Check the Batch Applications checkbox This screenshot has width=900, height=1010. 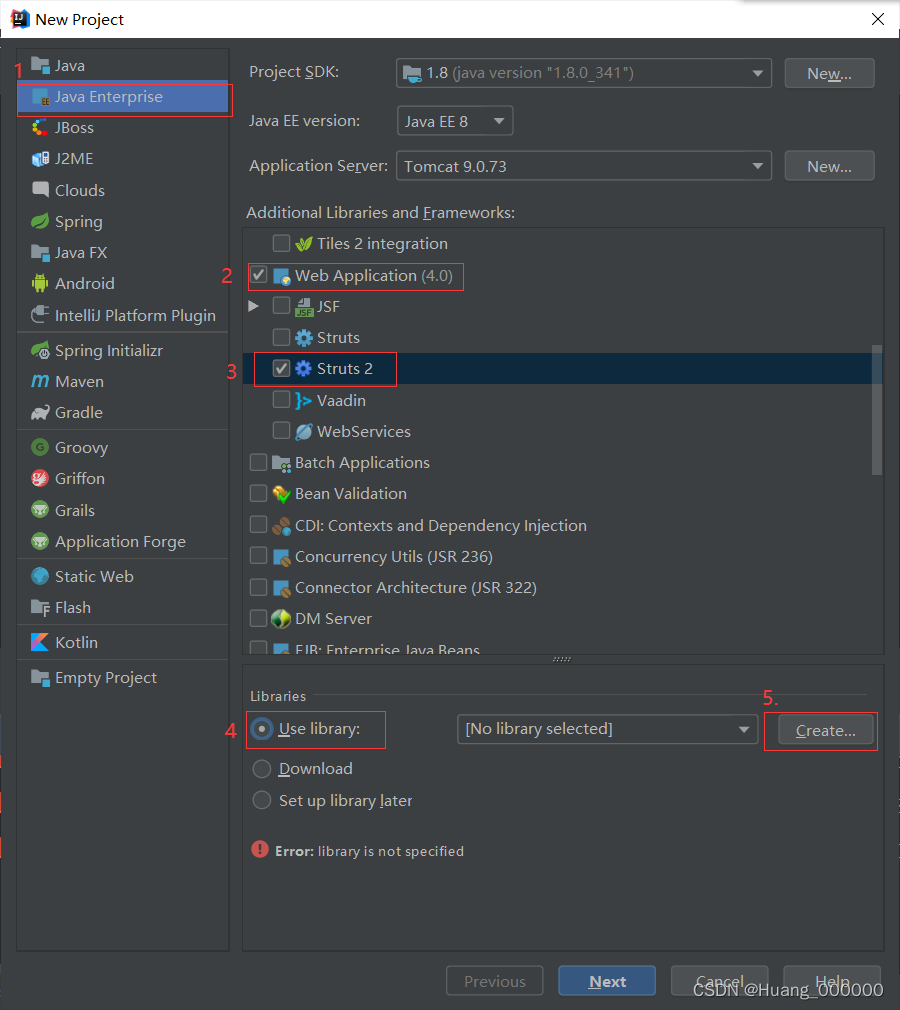[x=259, y=462]
